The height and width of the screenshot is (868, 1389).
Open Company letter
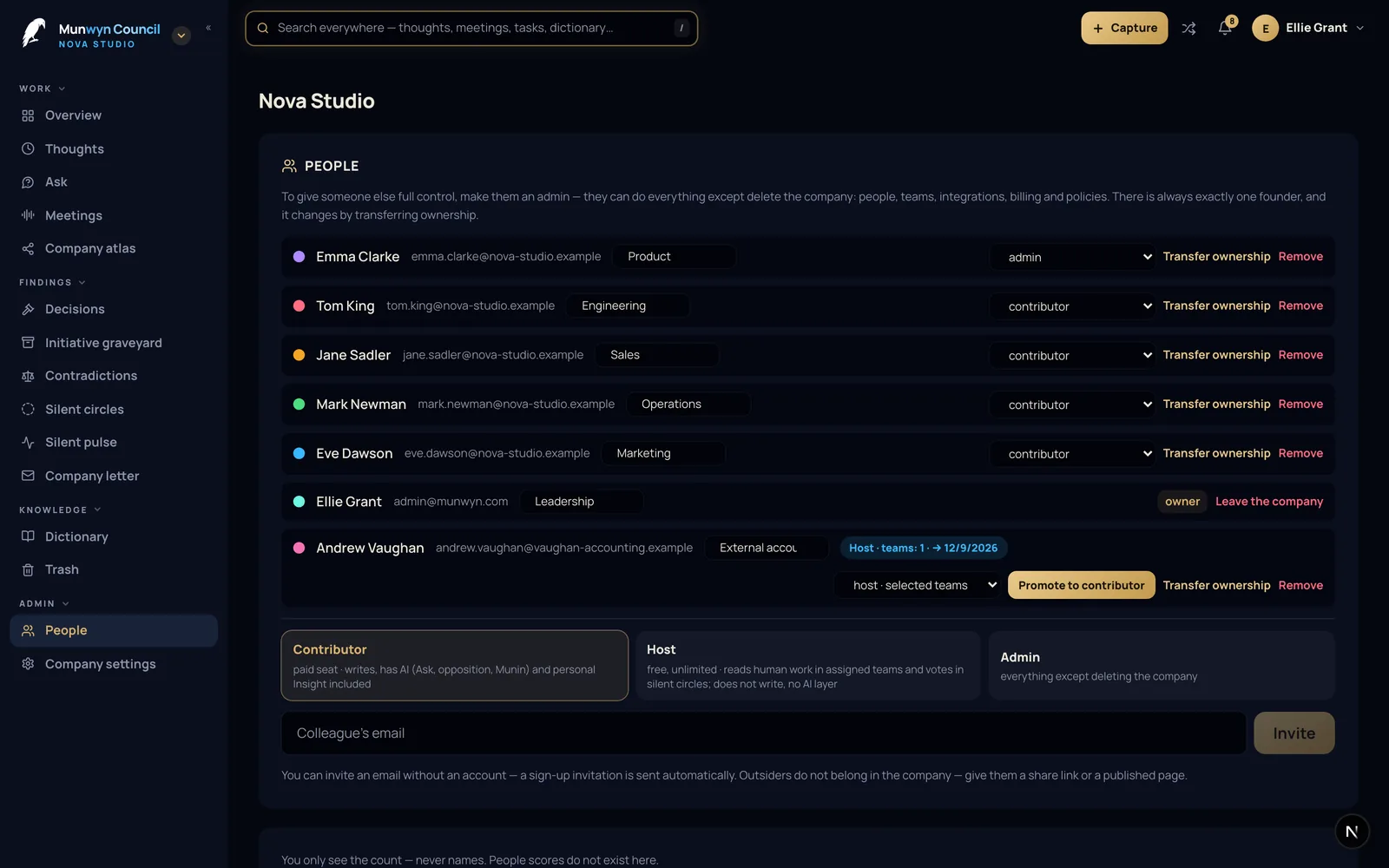[114, 476]
